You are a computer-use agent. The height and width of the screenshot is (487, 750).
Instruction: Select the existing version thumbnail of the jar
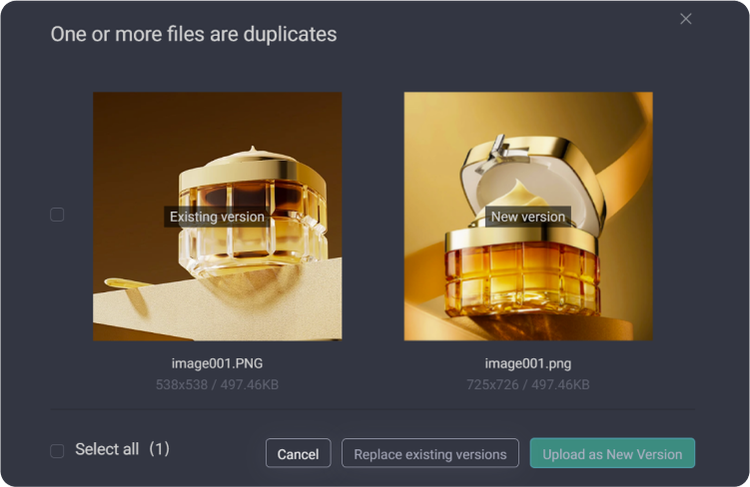(217, 216)
